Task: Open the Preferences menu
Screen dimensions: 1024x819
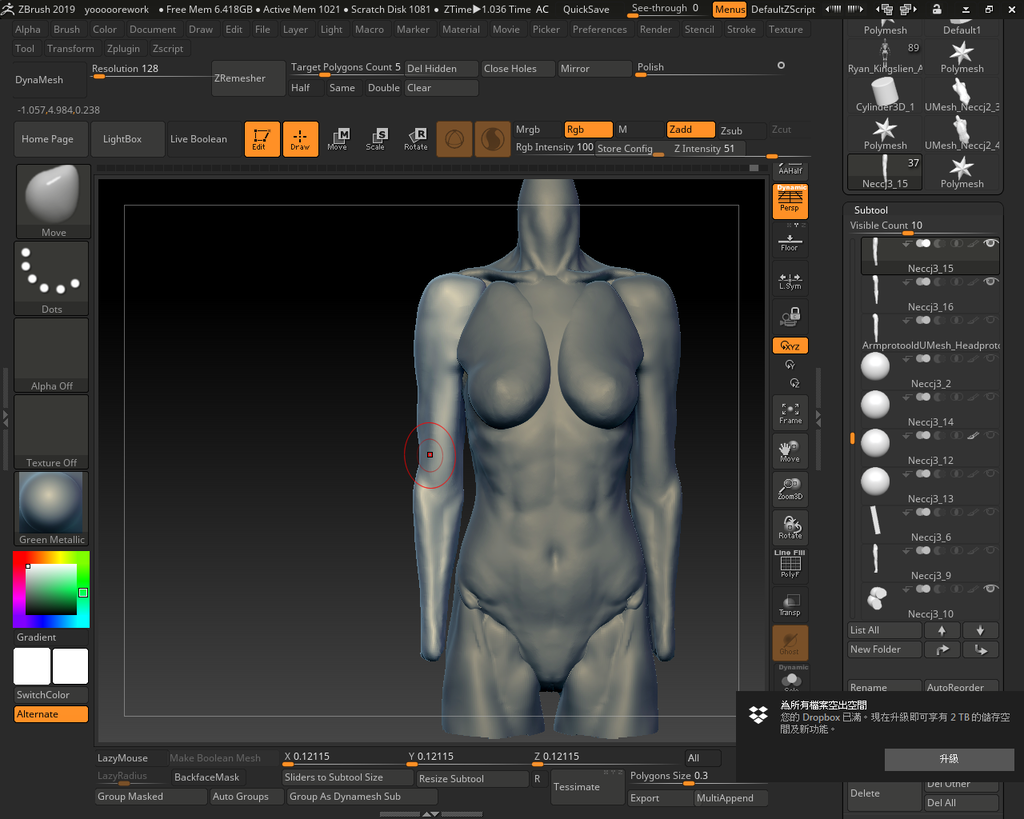Action: tap(600, 29)
